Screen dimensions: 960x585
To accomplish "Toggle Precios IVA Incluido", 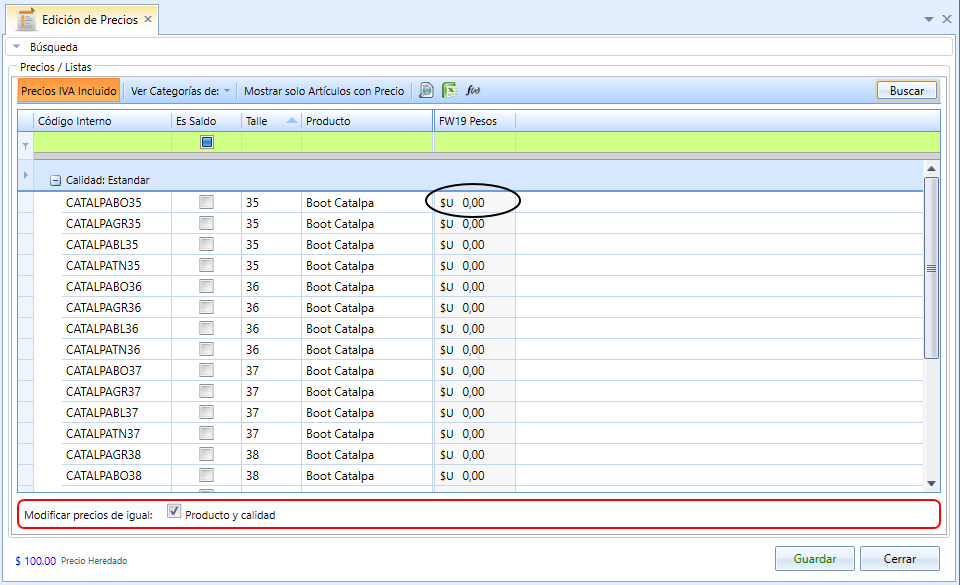I will pos(69,91).
